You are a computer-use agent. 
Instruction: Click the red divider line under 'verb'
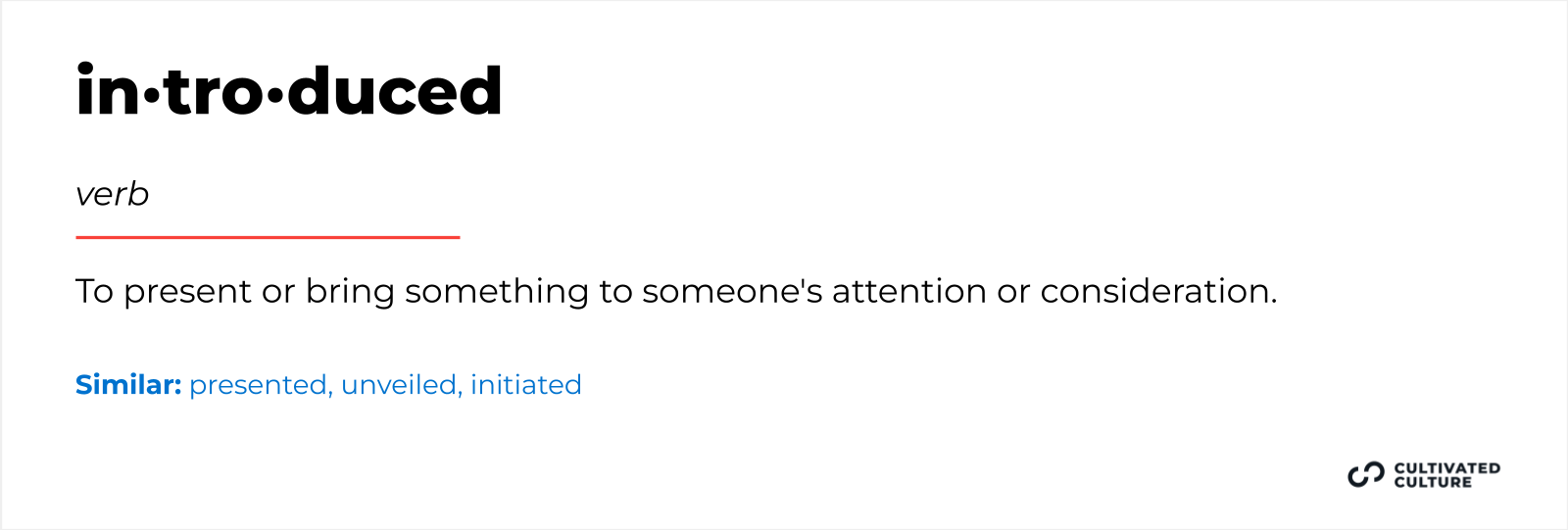tap(268, 237)
